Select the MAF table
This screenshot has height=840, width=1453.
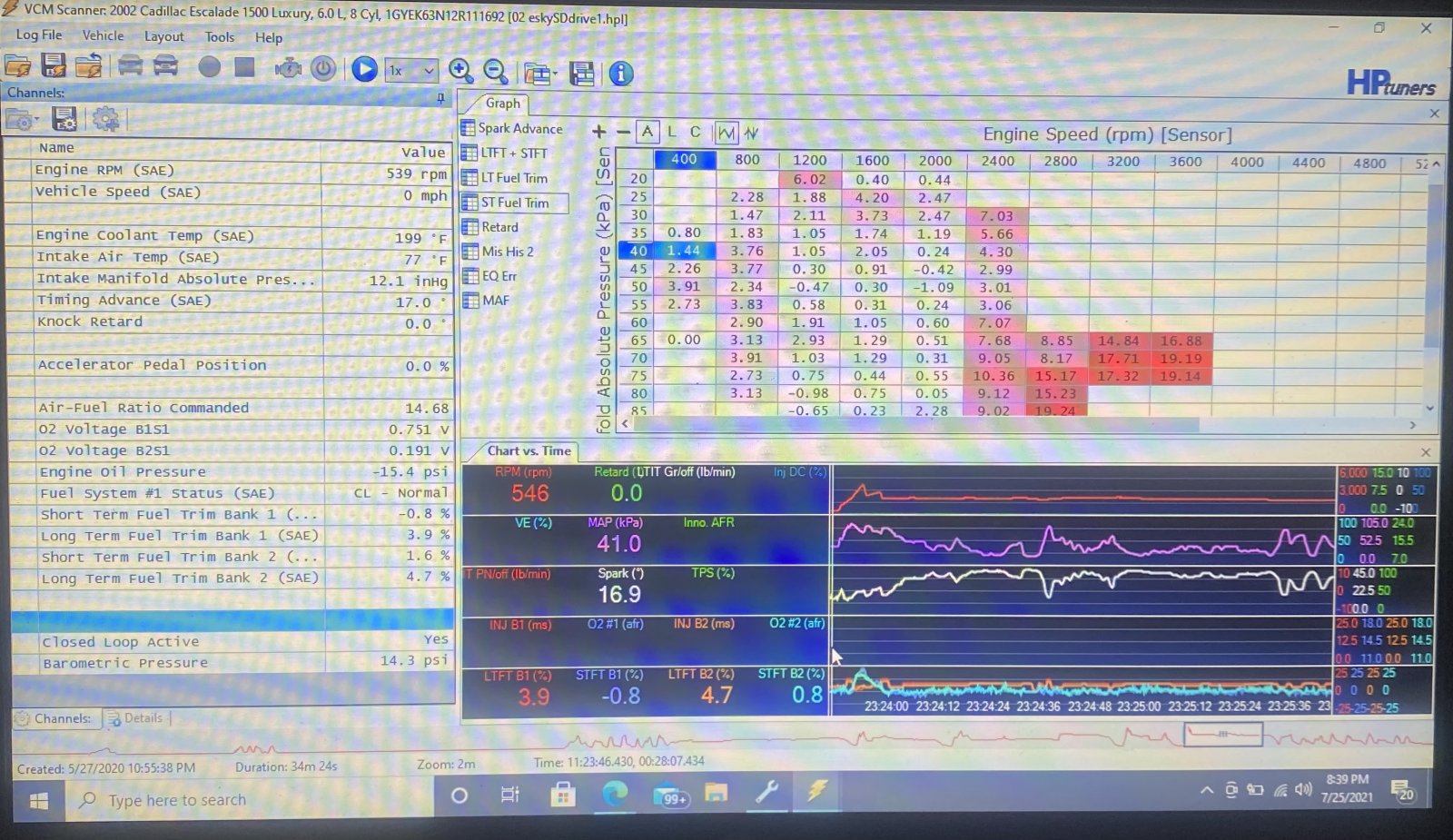[487, 301]
